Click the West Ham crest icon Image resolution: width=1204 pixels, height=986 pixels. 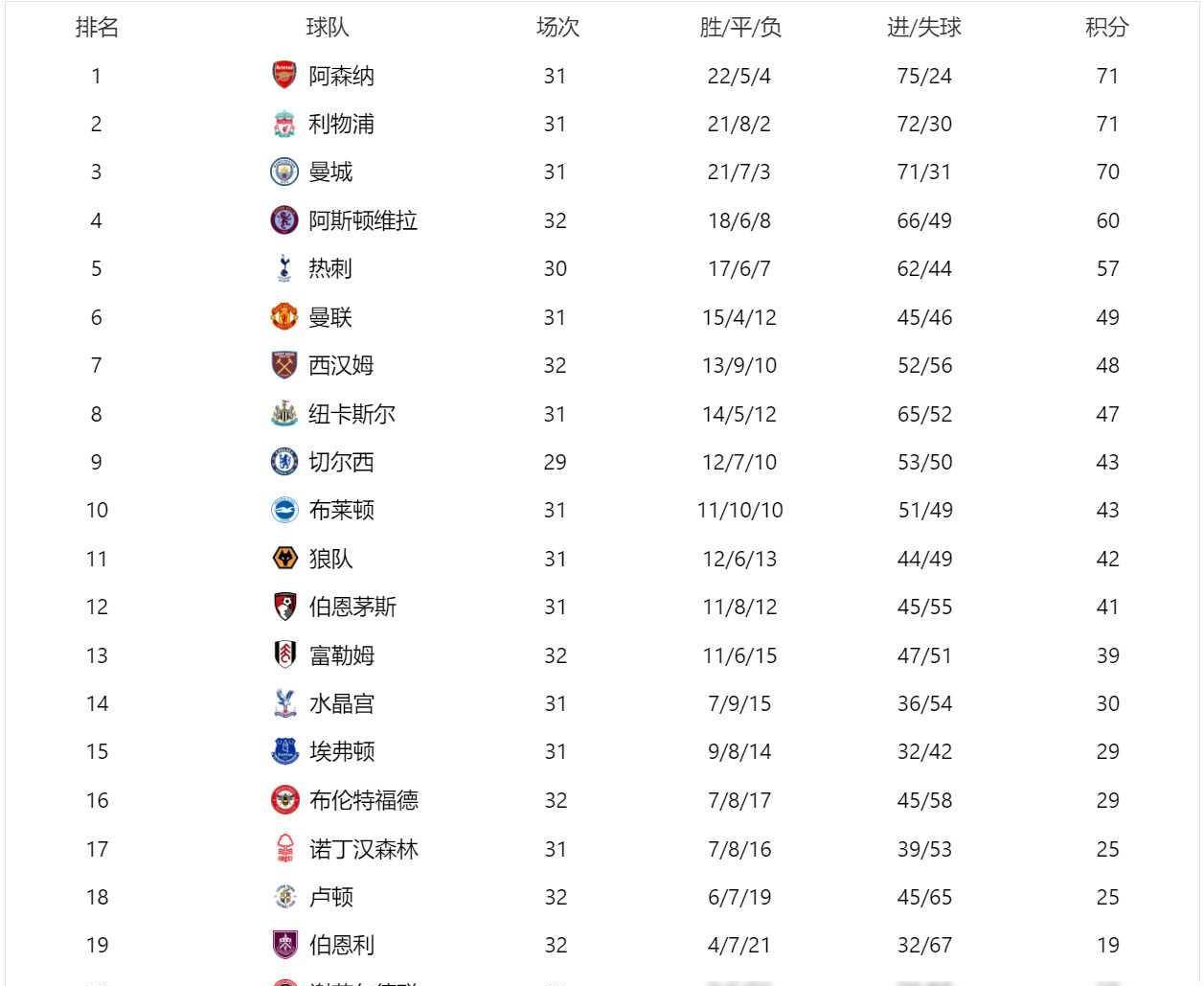pyautogui.click(x=284, y=365)
